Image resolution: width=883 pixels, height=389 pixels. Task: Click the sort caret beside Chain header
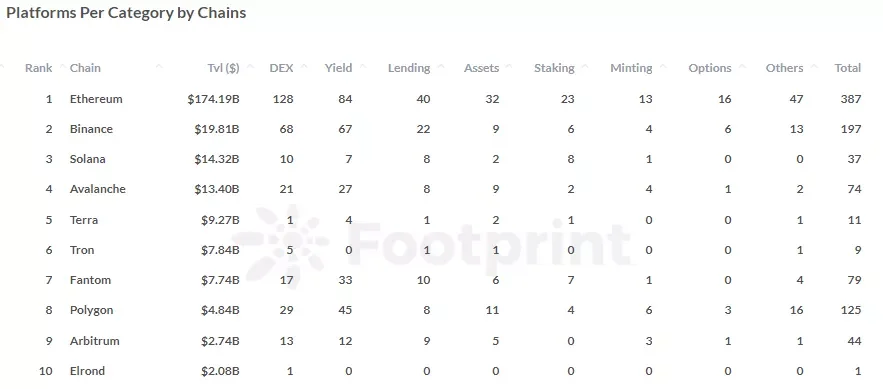(x=159, y=67)
